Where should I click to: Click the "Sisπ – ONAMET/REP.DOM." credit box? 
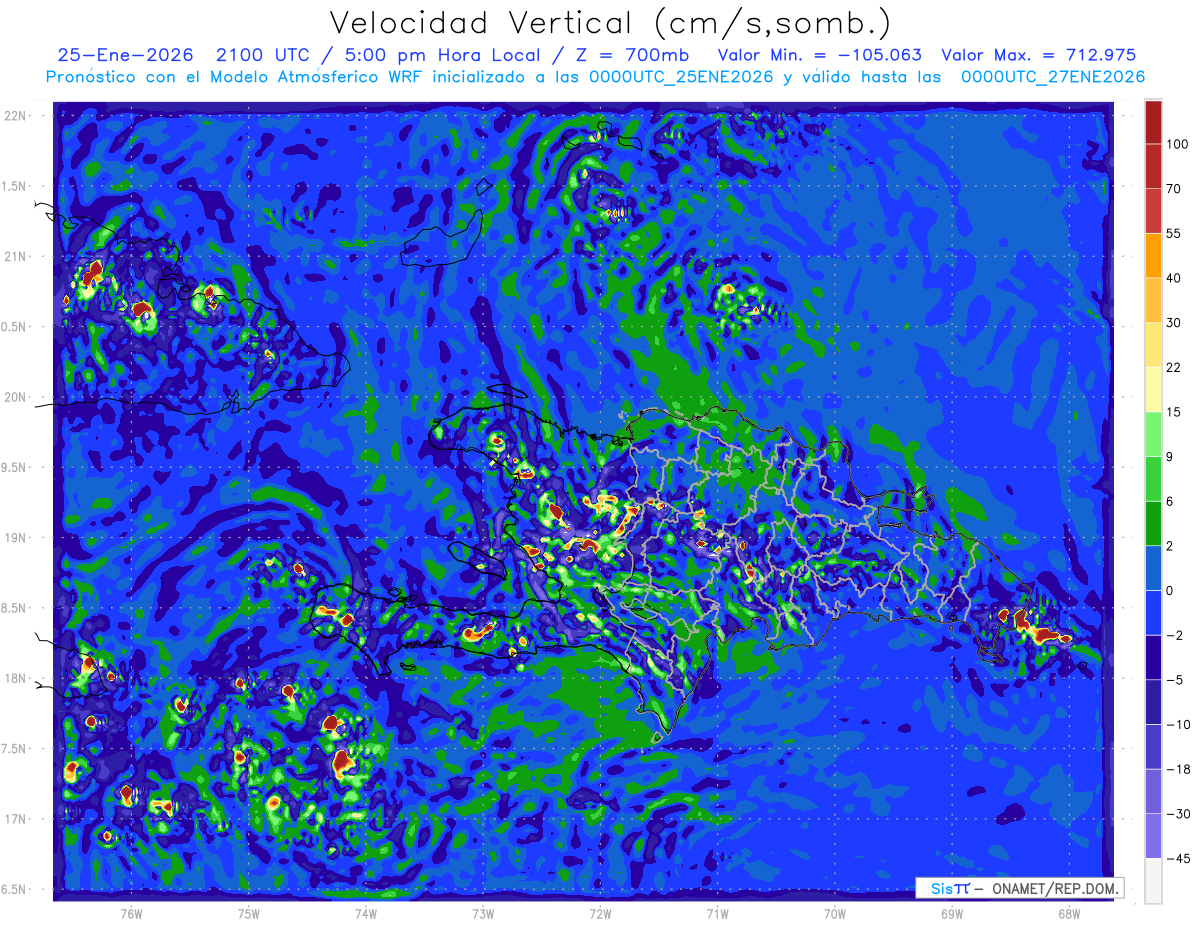coord(1019,888)
